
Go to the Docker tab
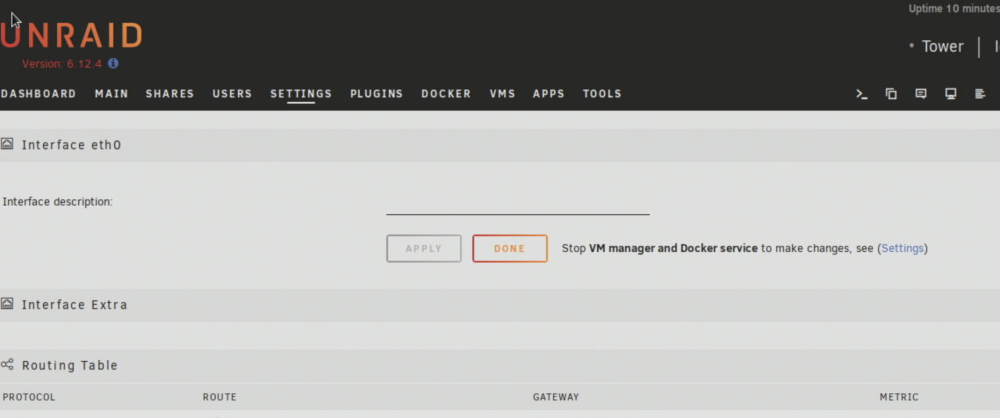click(446, 94)
